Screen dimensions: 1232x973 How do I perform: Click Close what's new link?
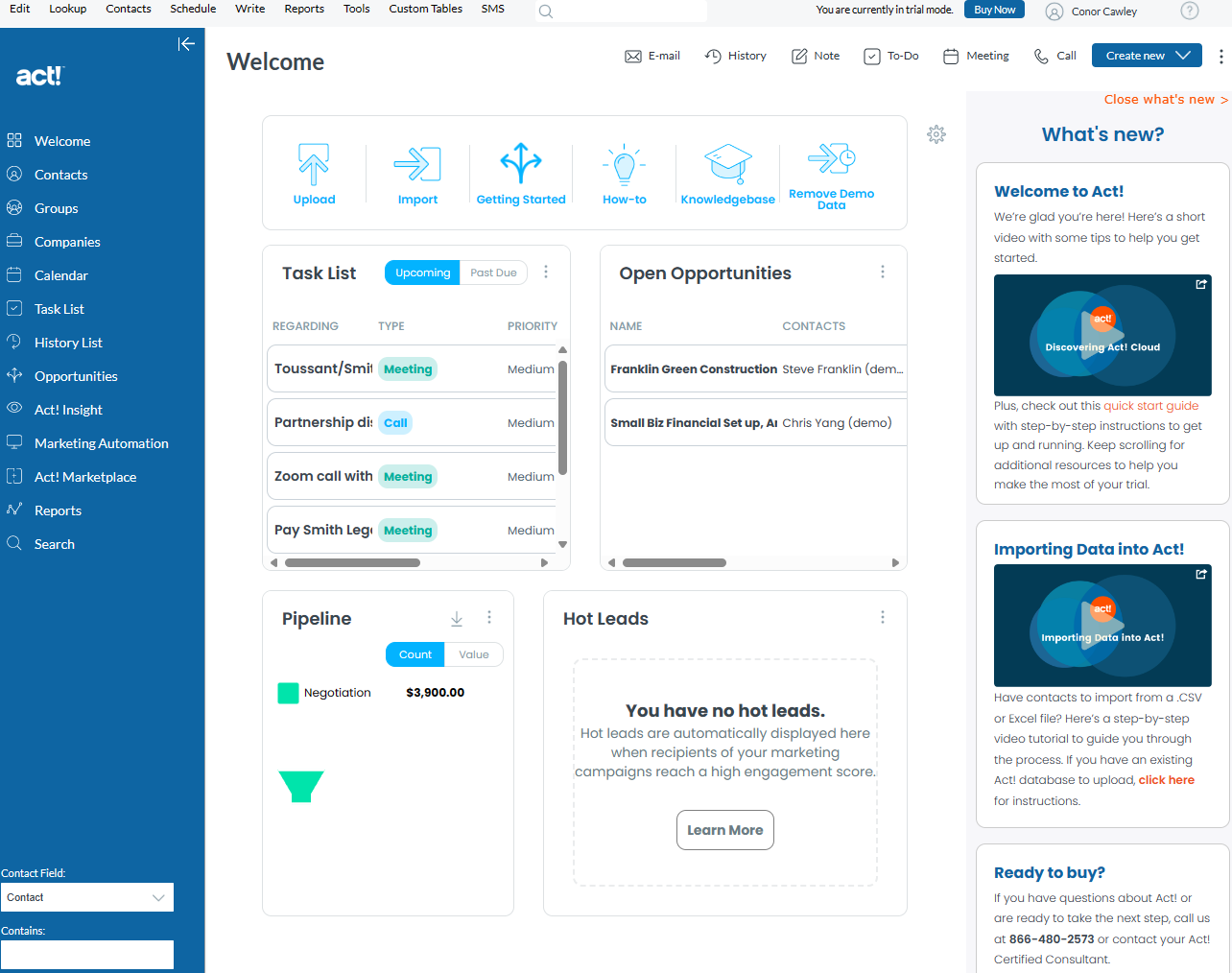point(1166,100)
